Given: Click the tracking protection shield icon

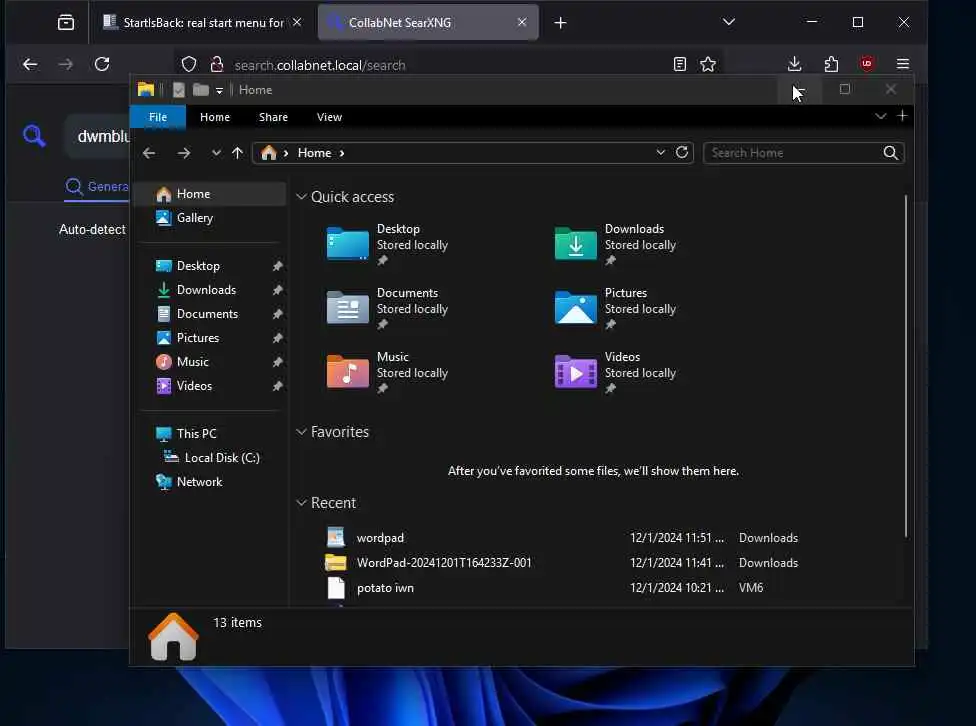Looking at the screenshot, I should click(x=189, y=64).
